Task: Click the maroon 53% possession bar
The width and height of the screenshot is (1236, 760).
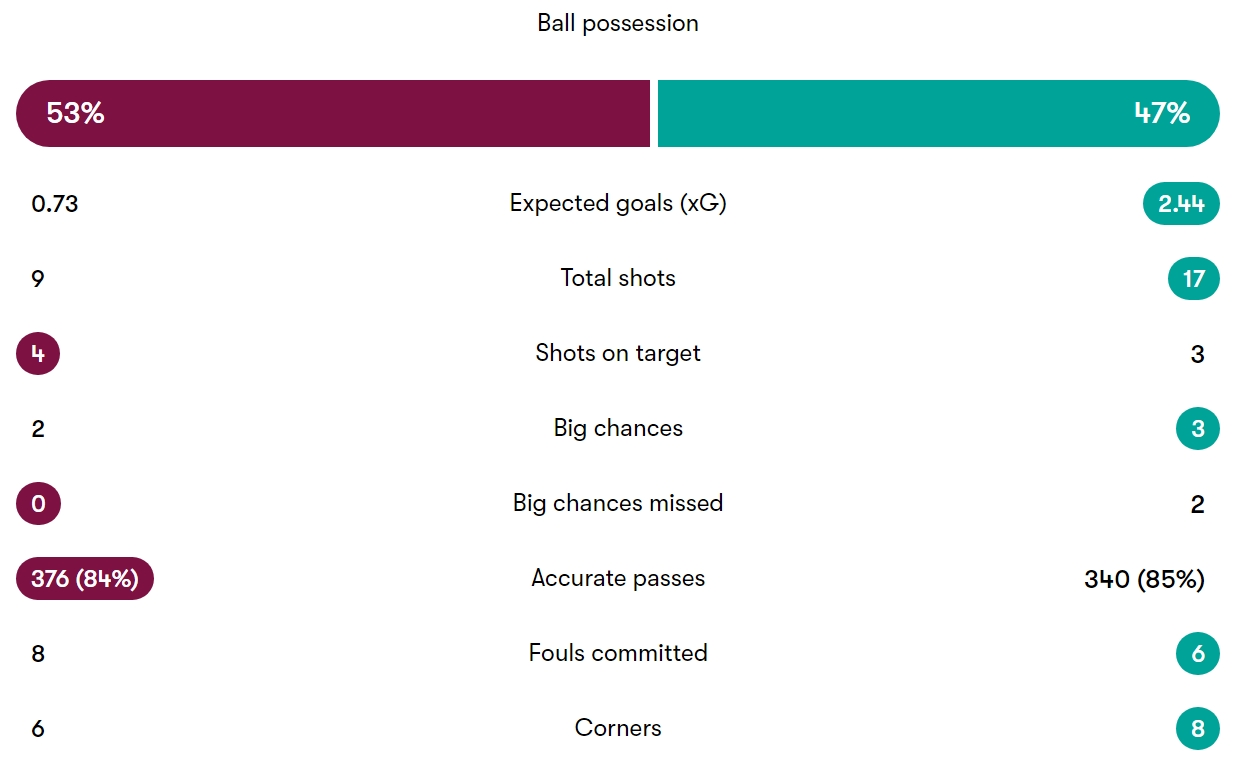Action: (x=333, y=113)
